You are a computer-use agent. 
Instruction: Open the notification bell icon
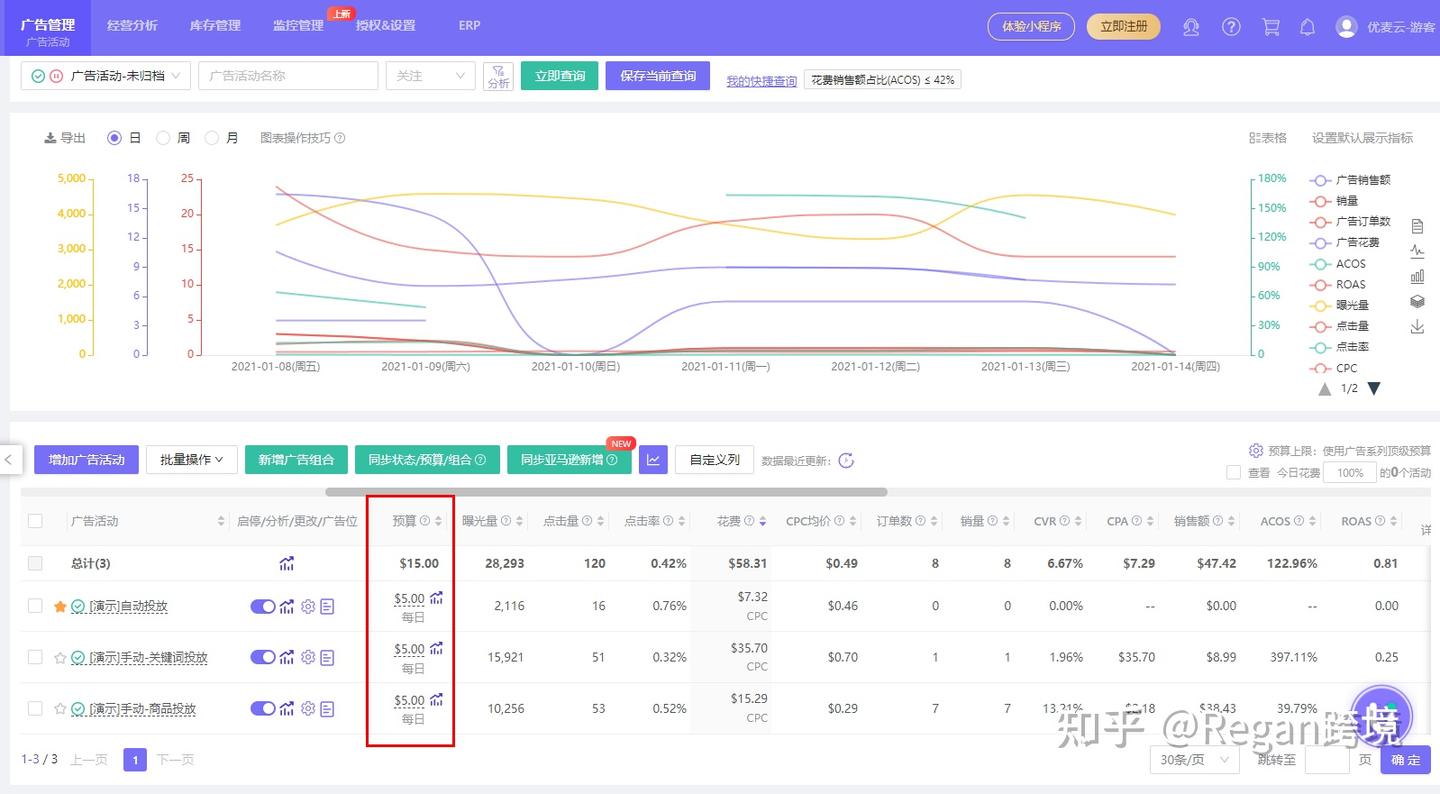[1307, 27]
